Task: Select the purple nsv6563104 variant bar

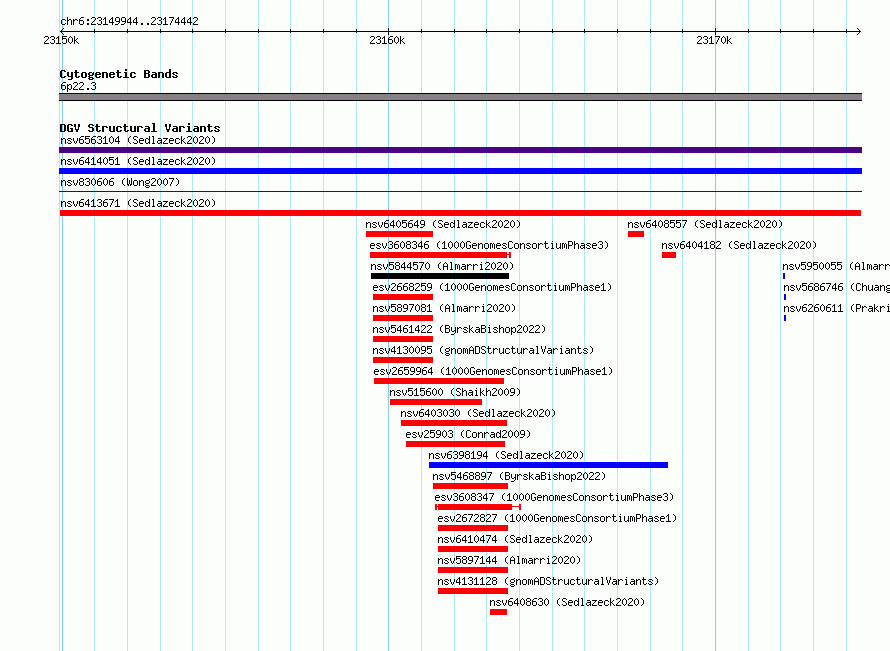Action: [460, 150]
